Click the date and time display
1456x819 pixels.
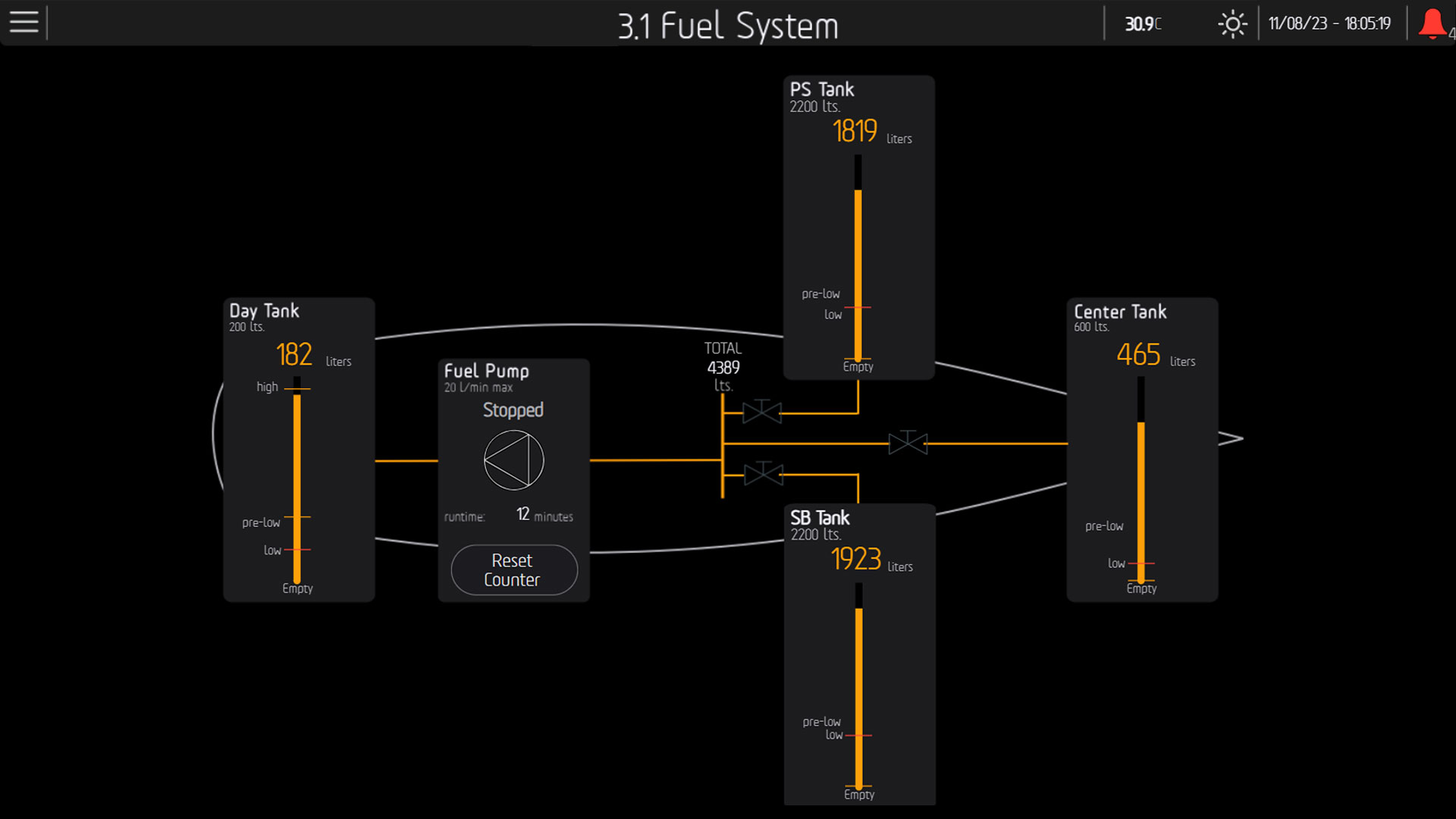pyautogui.click(x=1329, y=24)
